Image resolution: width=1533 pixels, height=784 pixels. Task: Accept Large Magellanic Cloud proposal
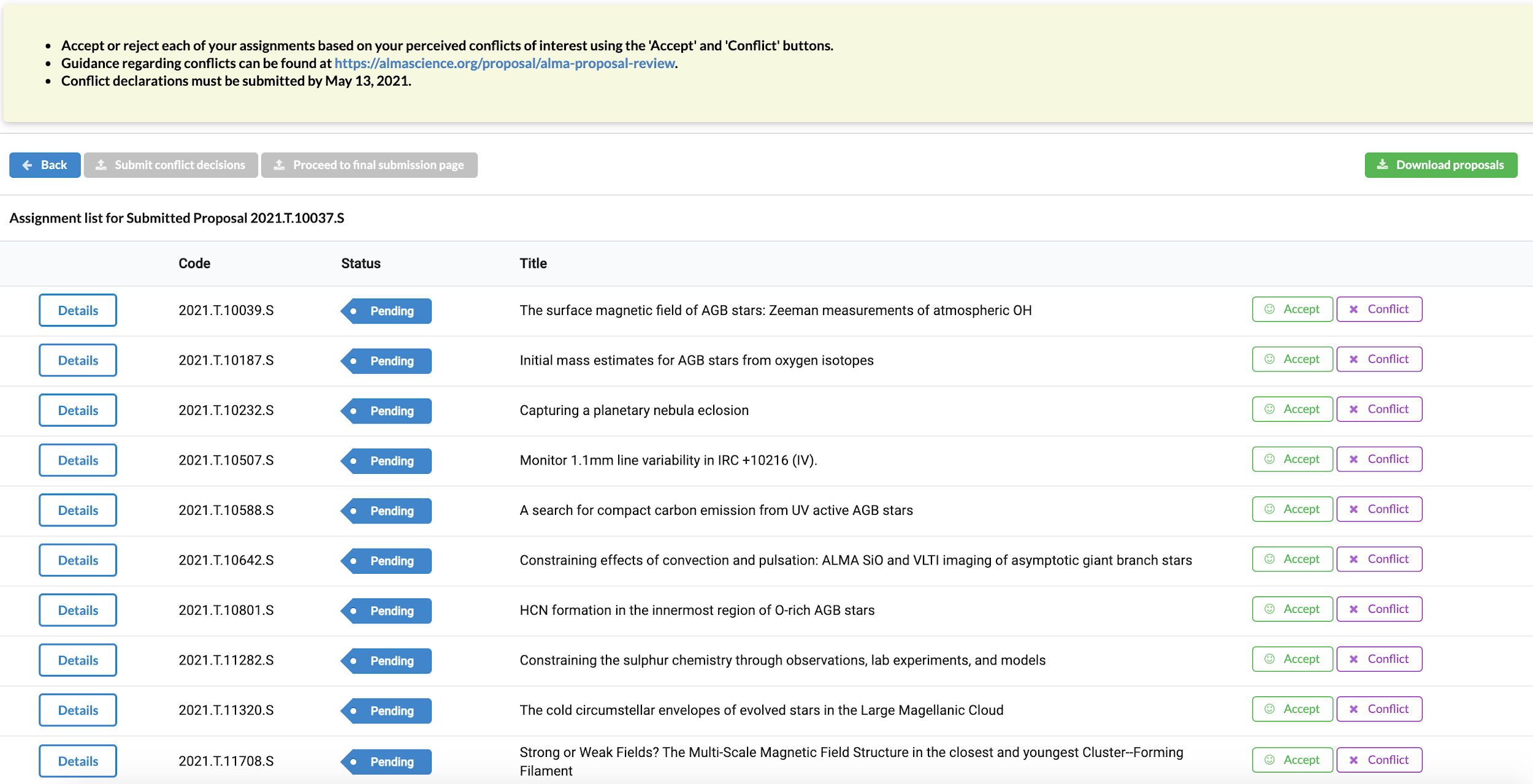coord(1292,709)
